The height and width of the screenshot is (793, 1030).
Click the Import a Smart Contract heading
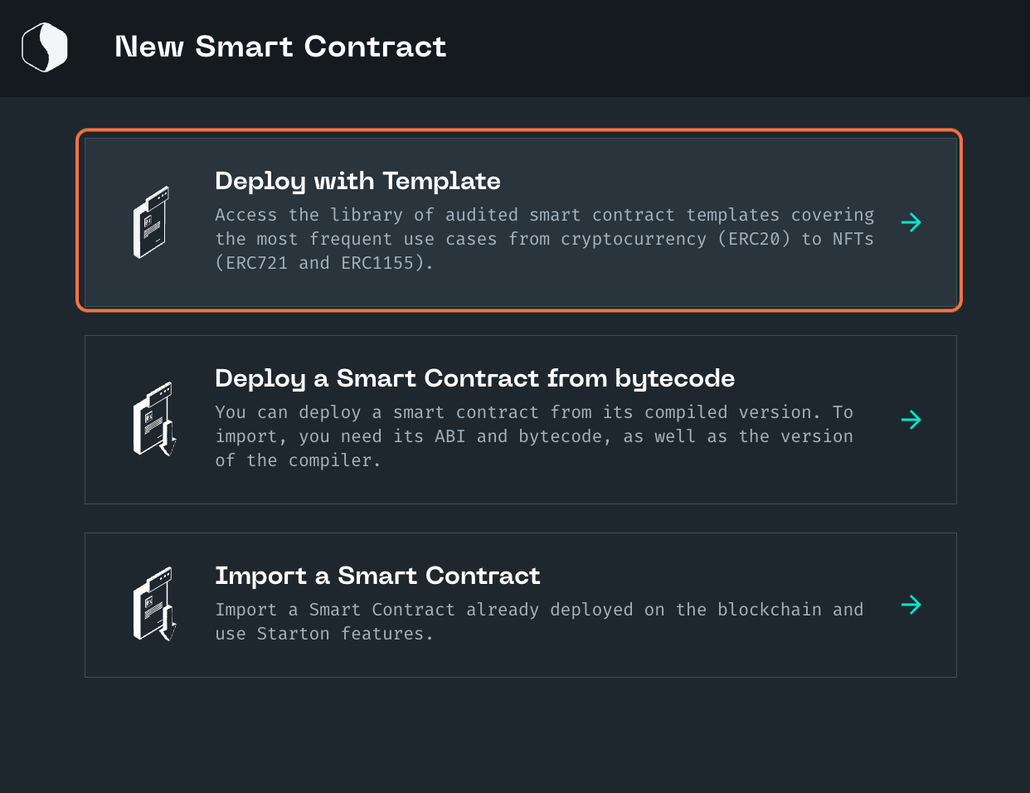click(377, 576)
